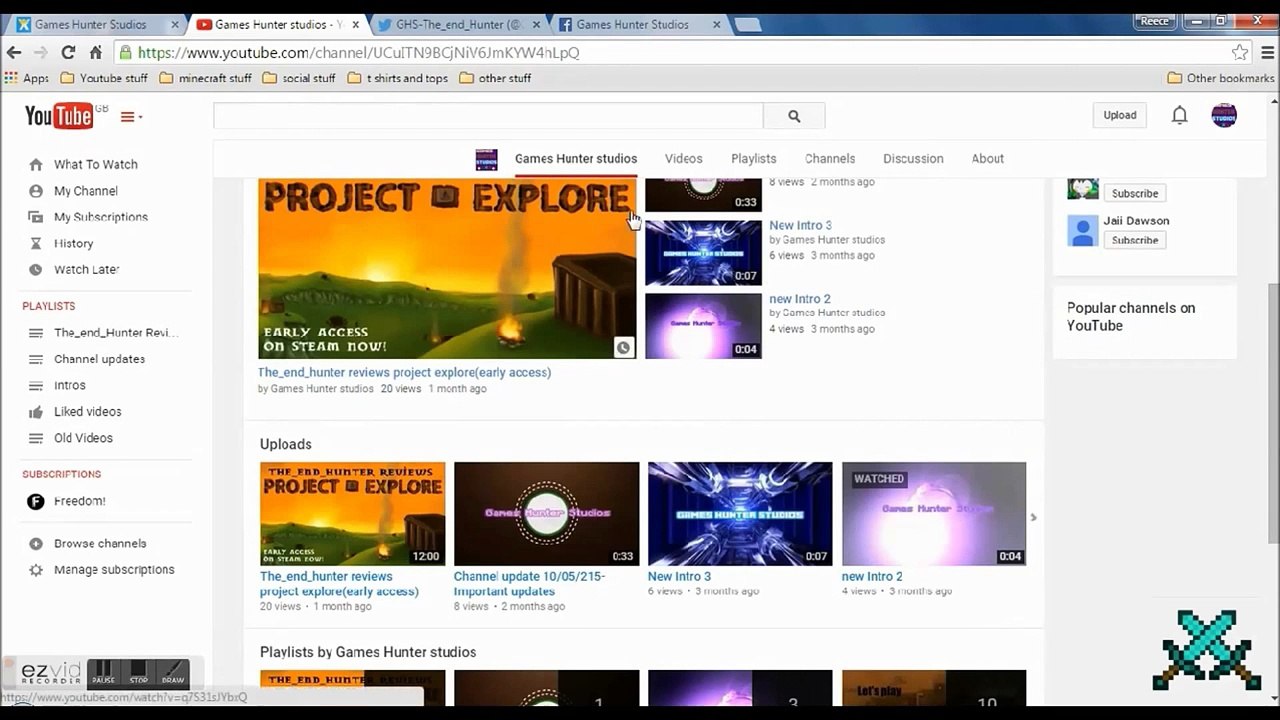Open the guide menu beside YouTube logo
The image size is (1280, 720).
tap(131, 117)
